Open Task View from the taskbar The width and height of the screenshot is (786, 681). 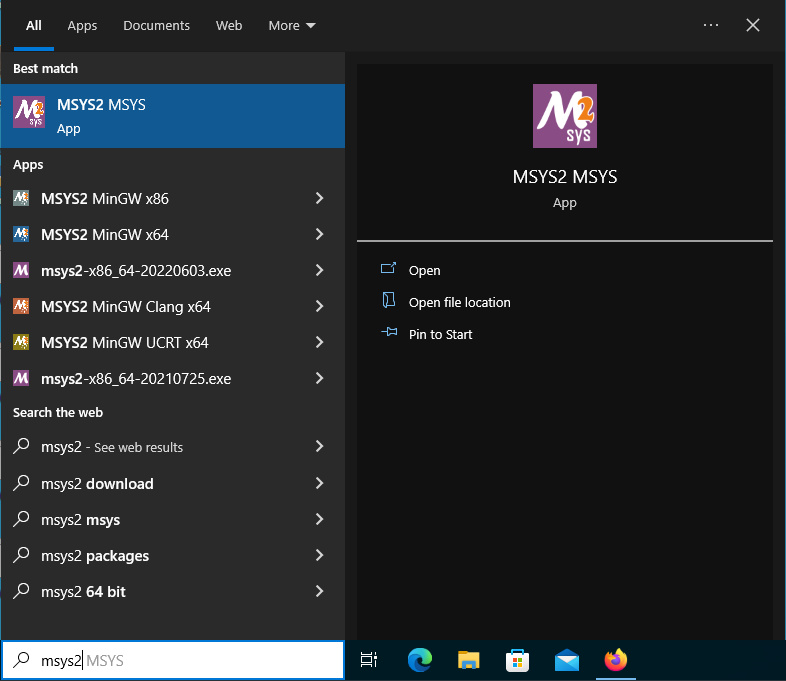[369, 660]
